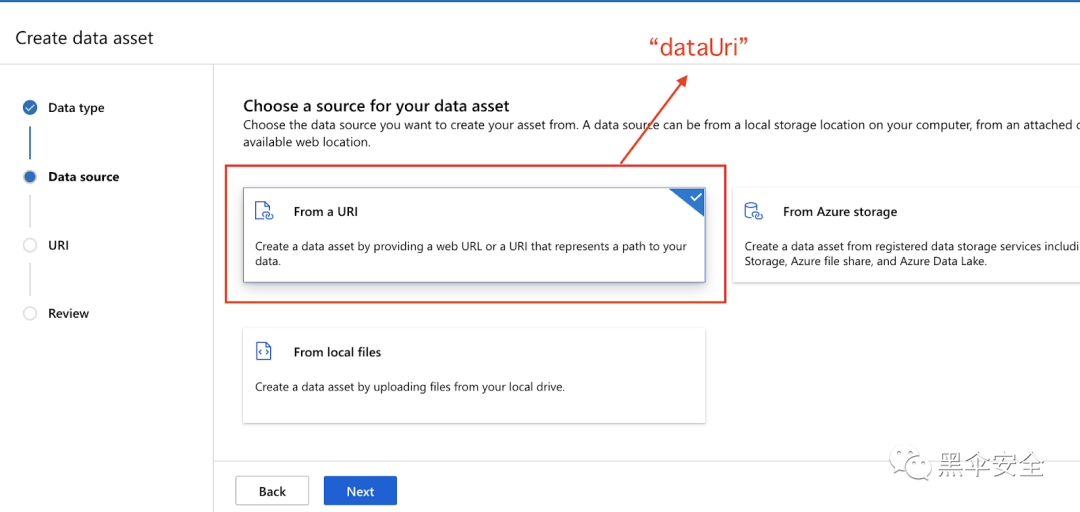
Task: Click the From Azure storage title text
Action: (840, 212)
